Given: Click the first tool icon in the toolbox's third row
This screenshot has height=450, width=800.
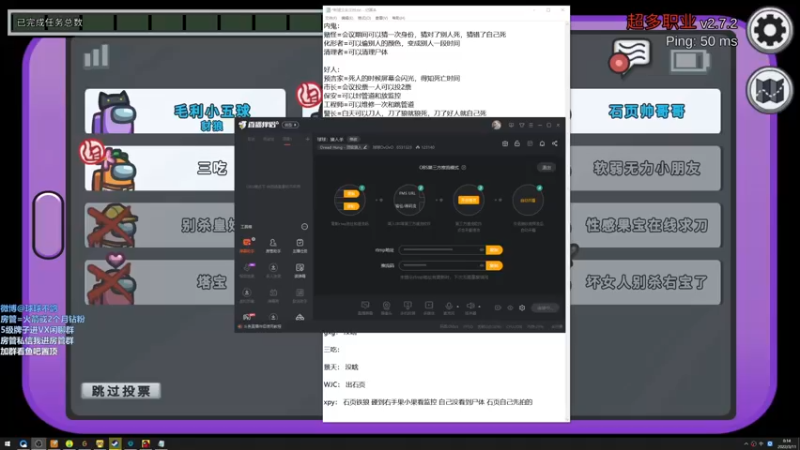Looking at the screenshot, I should click(247, 294).
